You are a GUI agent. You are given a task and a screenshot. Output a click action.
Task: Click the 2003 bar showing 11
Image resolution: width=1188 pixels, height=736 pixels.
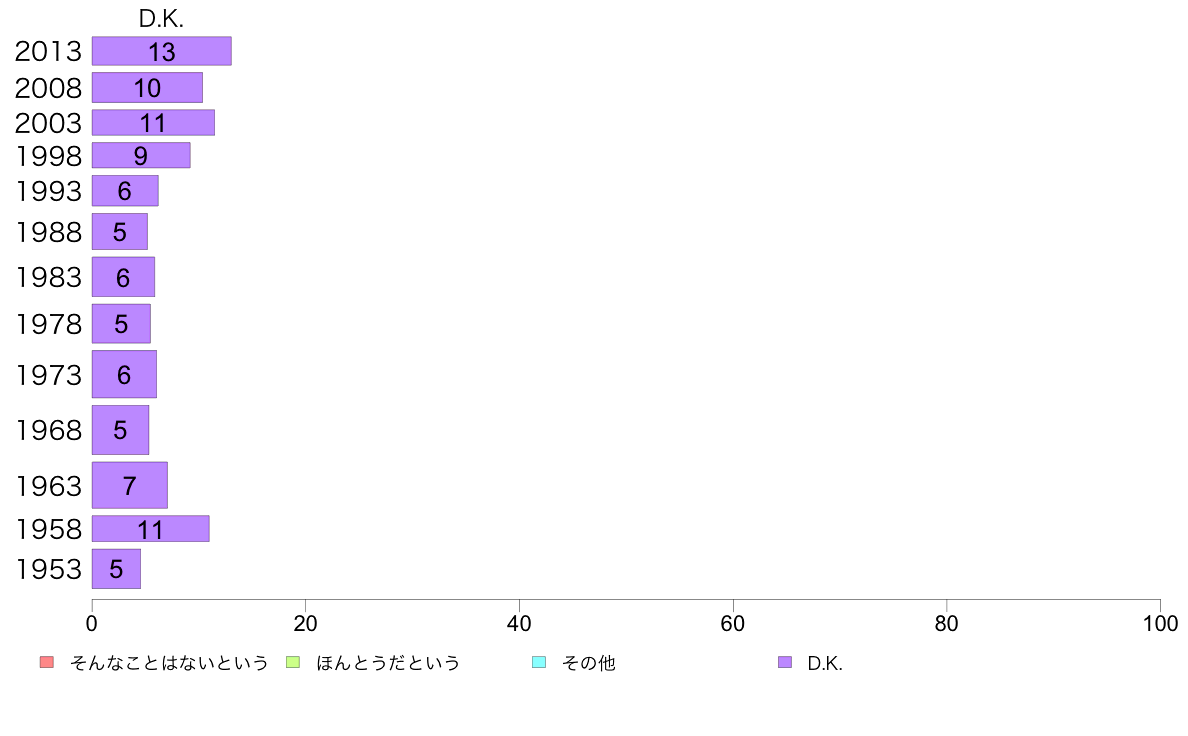[153, 123]
